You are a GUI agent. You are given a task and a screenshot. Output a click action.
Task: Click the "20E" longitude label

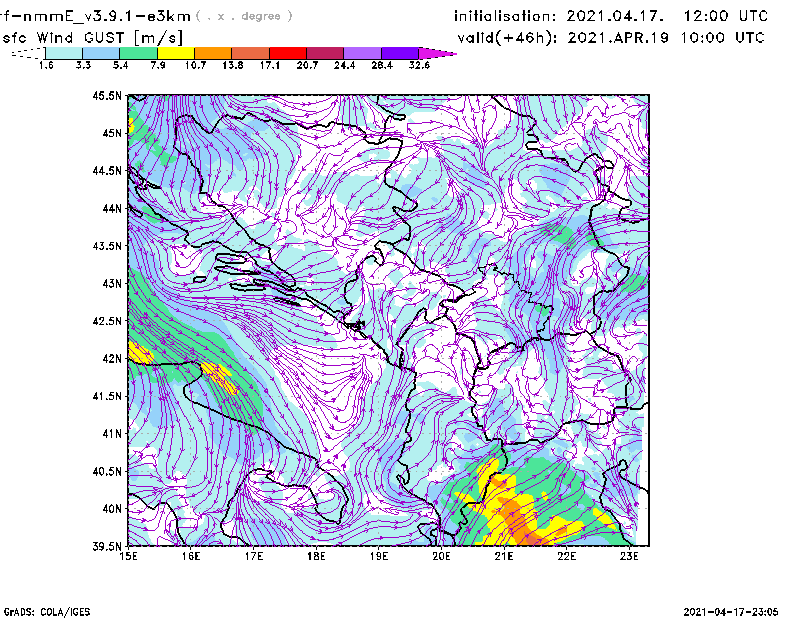coord(441,556)
